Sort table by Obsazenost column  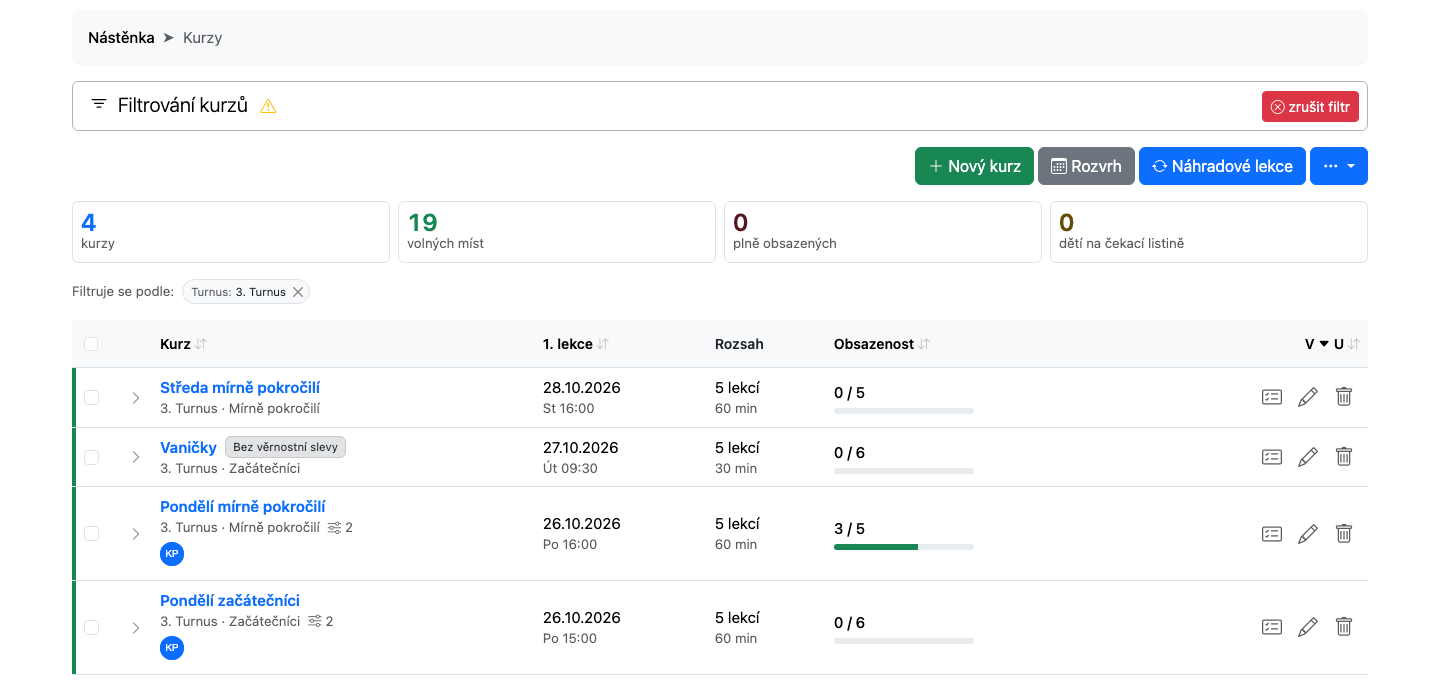pyautogui.click(x=882, y=344)
